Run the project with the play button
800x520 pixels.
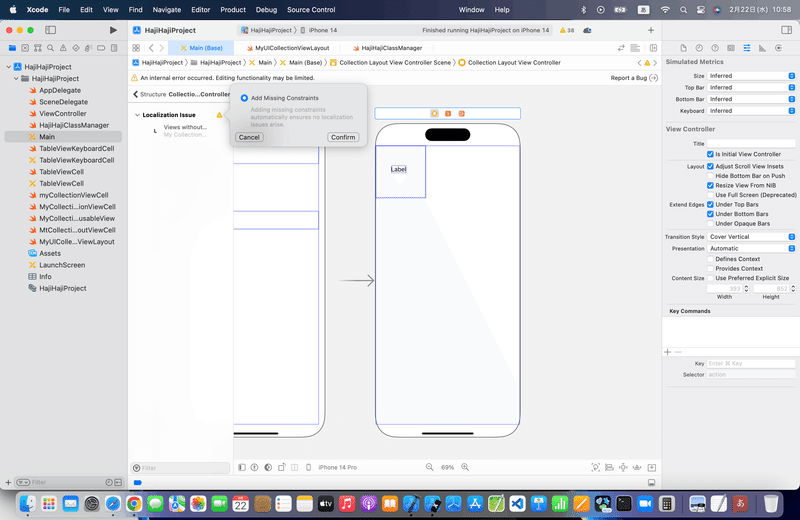(x=113, y=30)
